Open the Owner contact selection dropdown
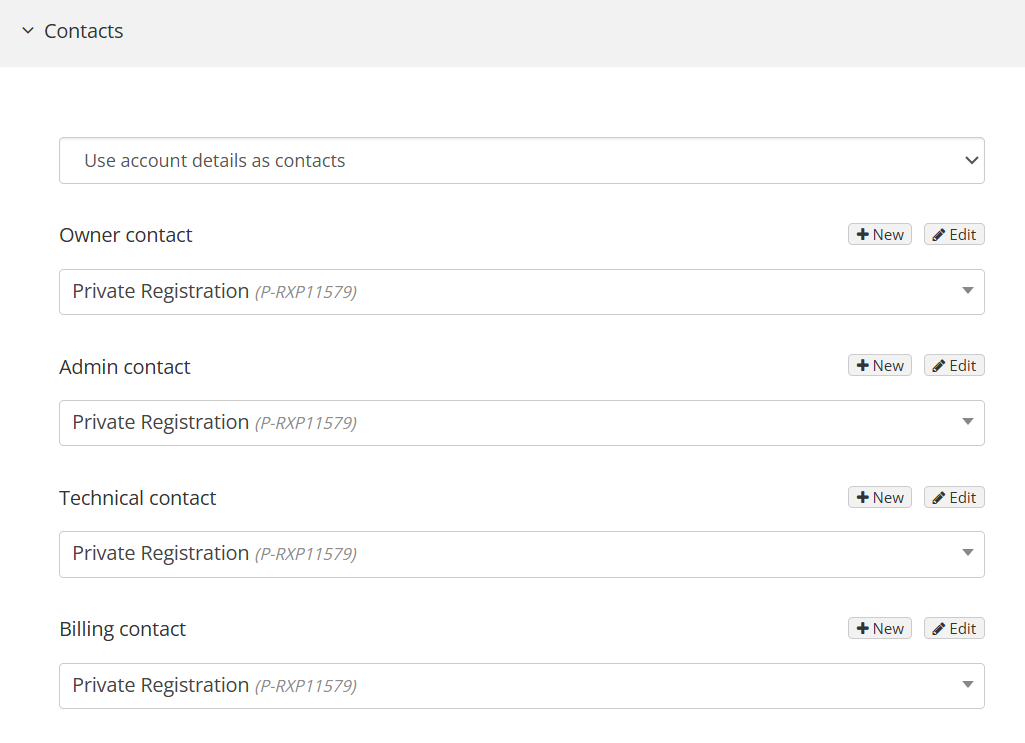The image size is (1025, 743). [x=521, y=292]
